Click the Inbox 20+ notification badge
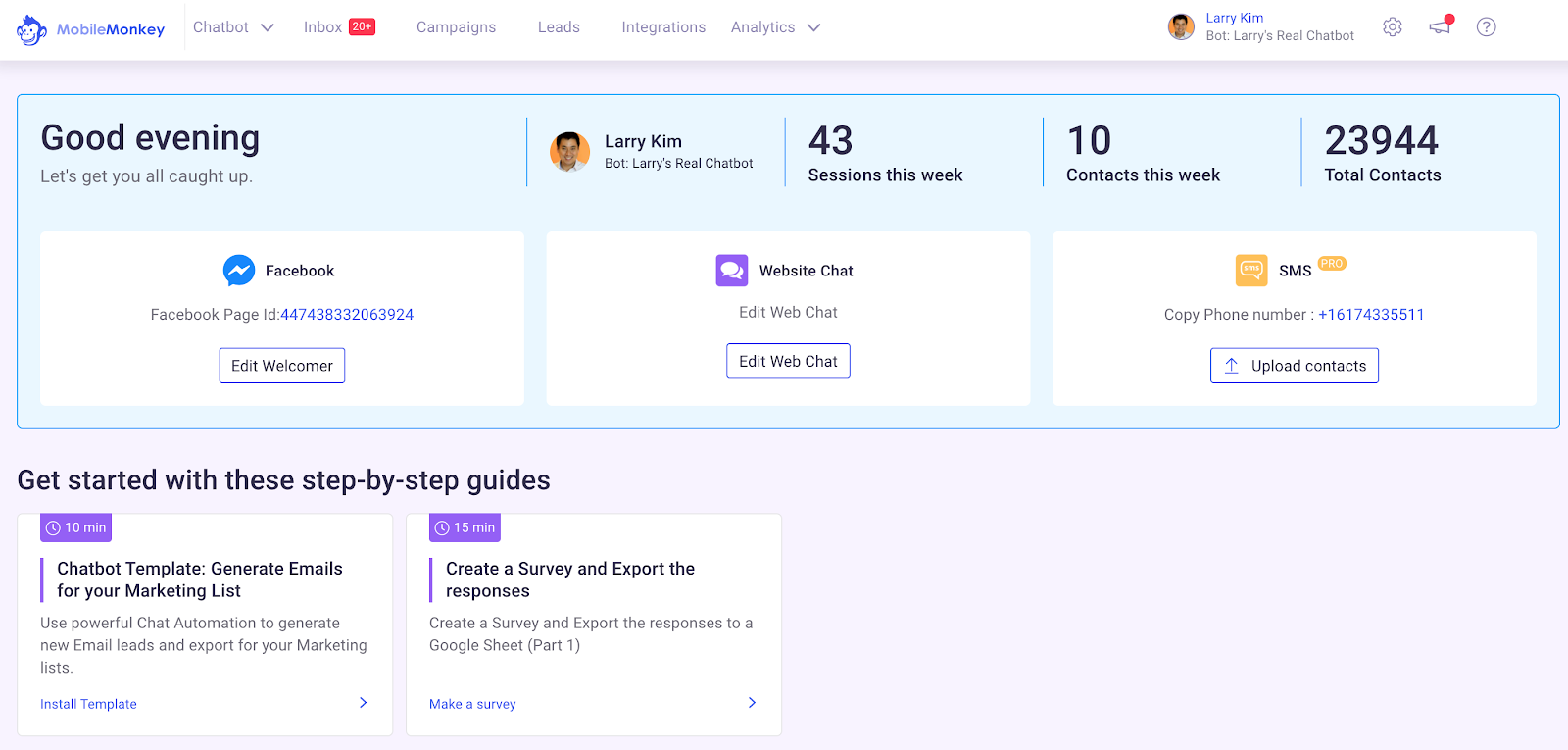1568x750 pixels. coord(363,27)
